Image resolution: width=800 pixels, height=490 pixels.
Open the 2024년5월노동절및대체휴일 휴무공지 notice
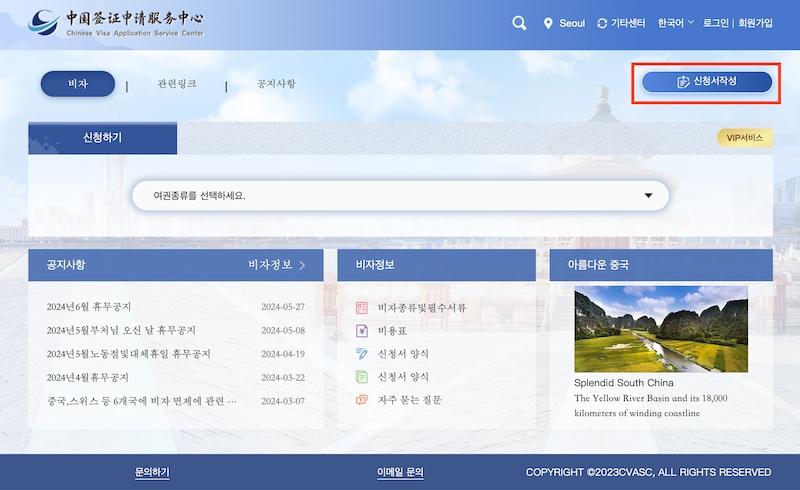[129, 354]
